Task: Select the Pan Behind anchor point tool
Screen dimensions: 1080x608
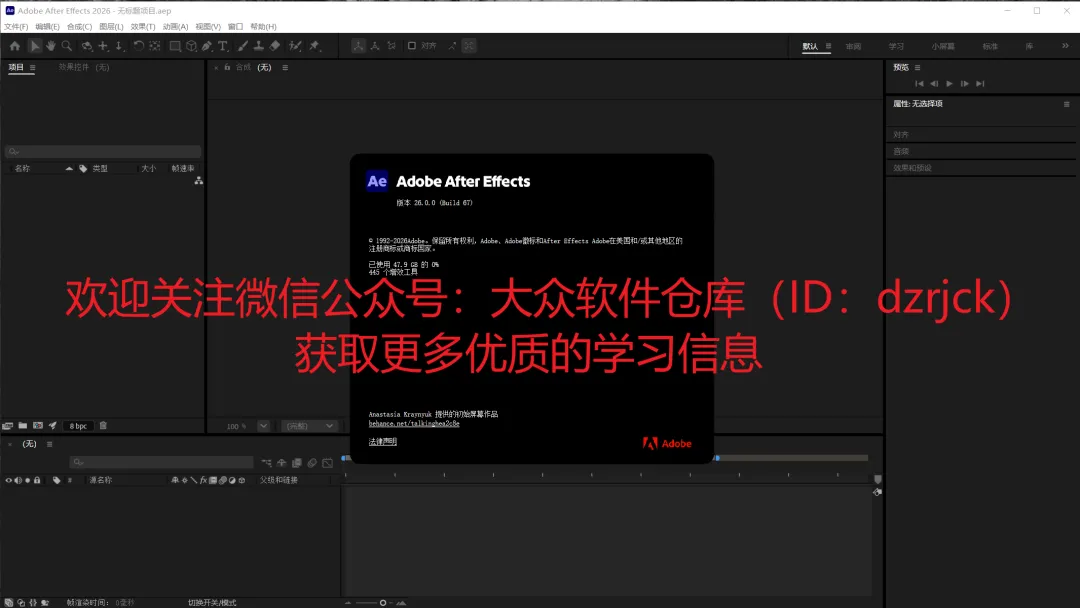Action: (155, 46)
